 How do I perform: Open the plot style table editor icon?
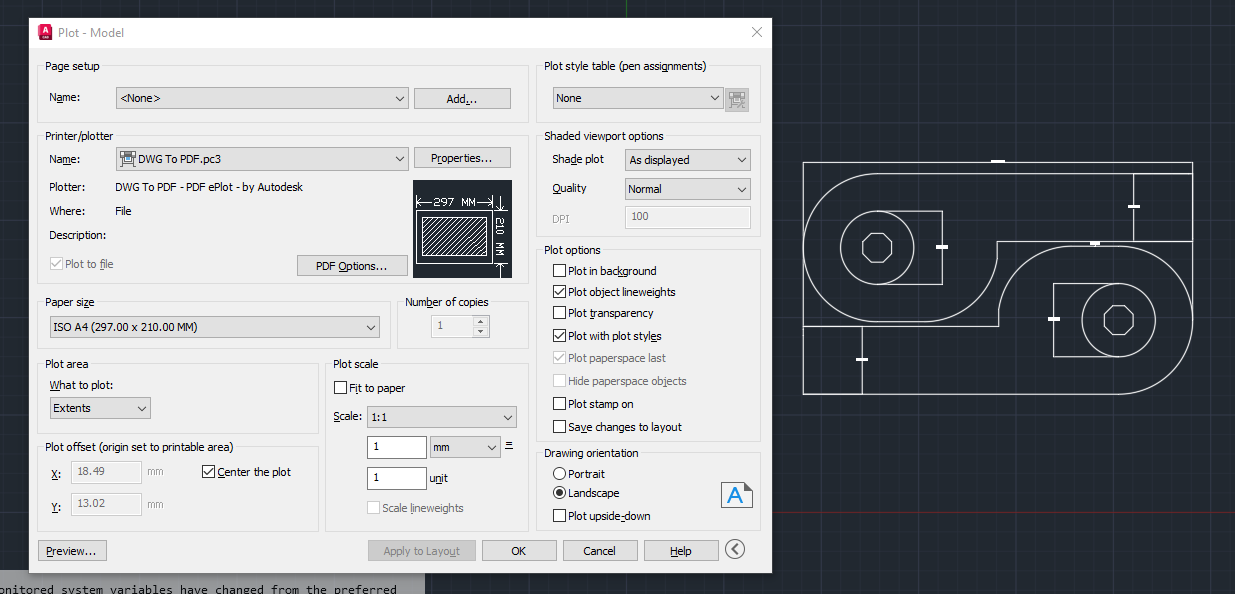coord(736,99)
